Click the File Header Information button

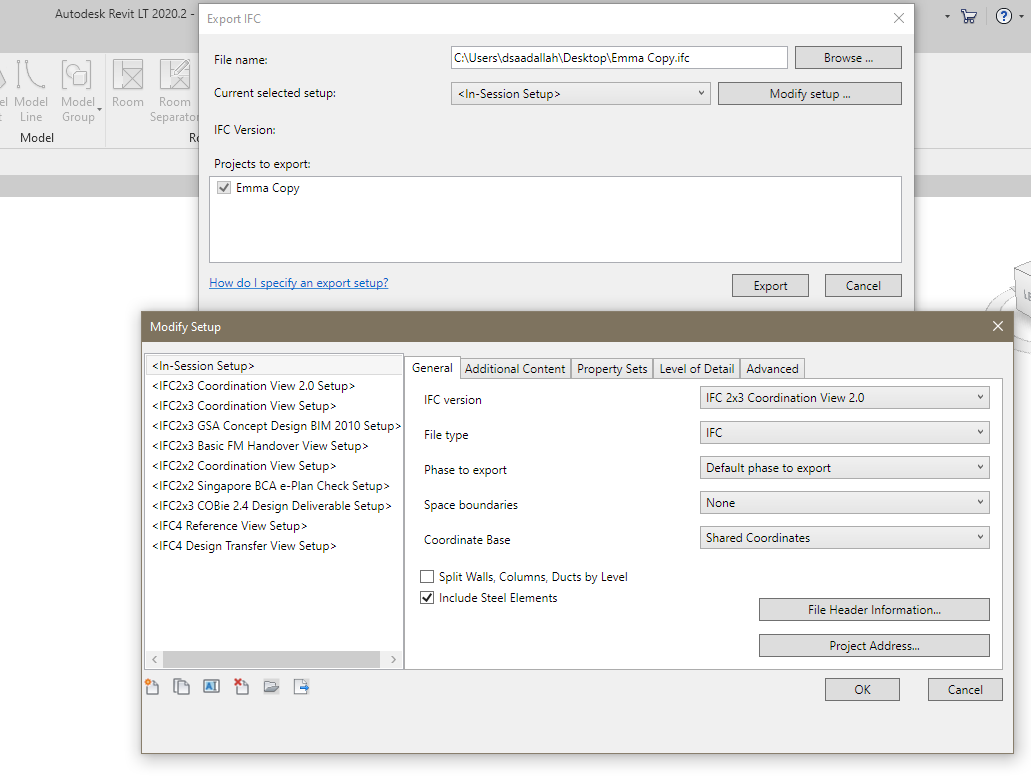click(x=874, y=609)
